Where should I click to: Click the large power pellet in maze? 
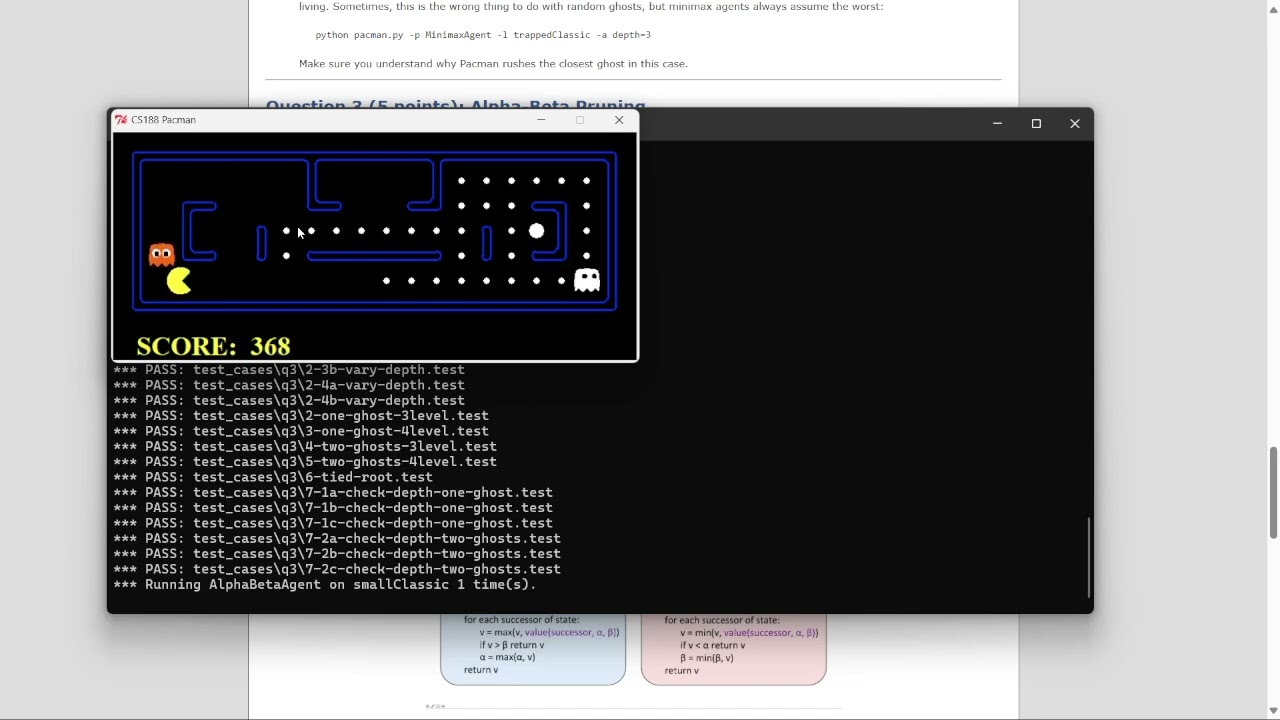tap(537, 231)
